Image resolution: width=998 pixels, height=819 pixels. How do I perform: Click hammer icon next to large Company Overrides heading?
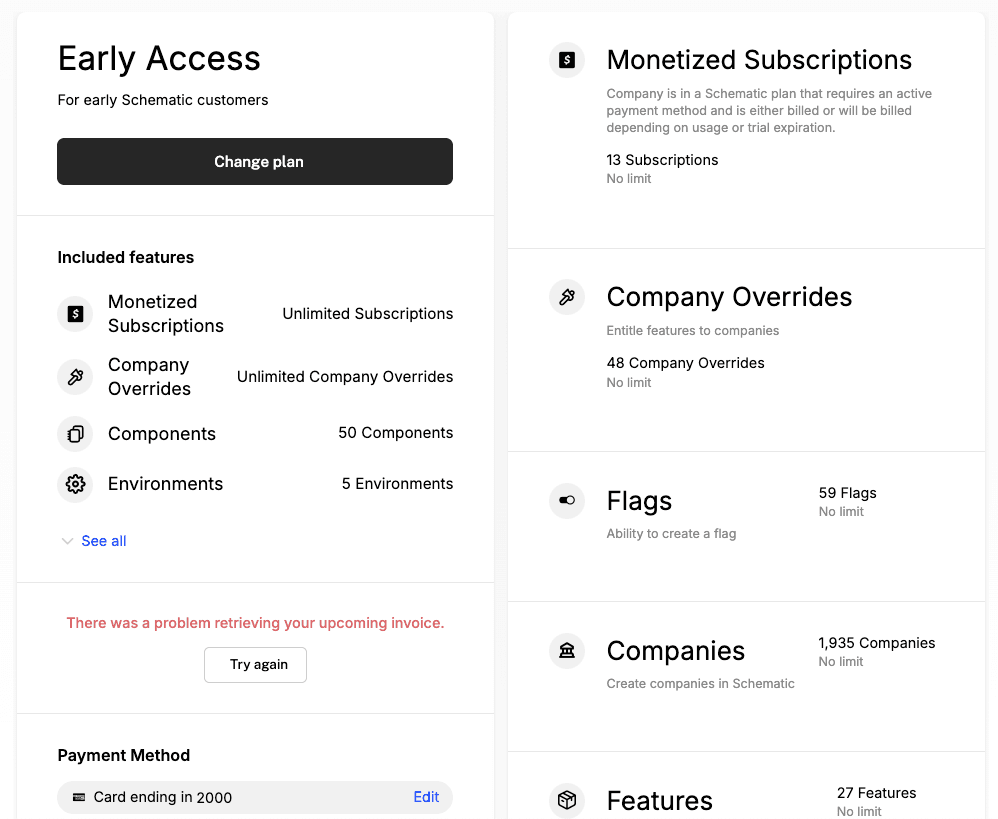tap(567, 297)
